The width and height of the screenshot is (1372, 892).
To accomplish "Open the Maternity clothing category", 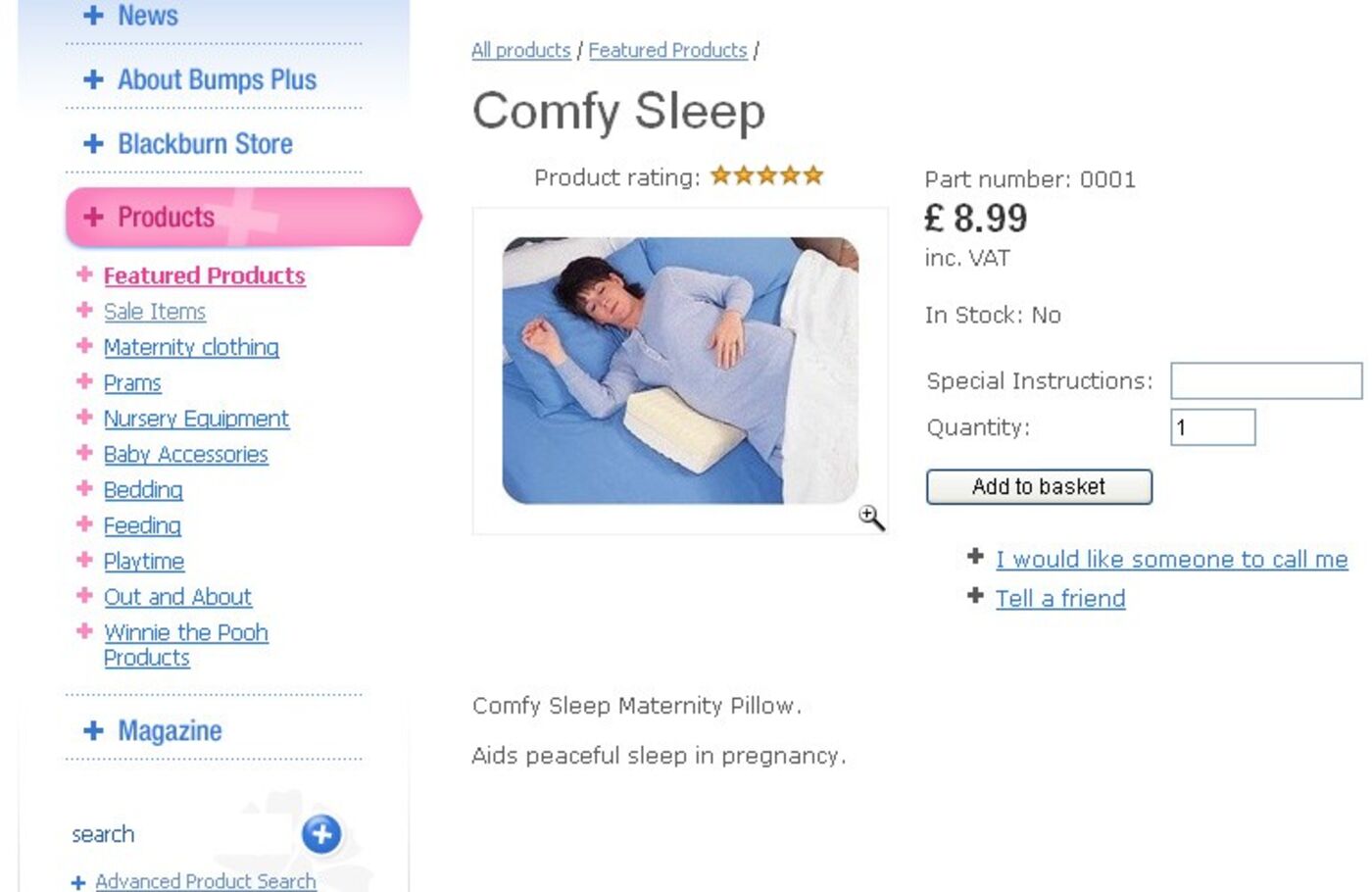I will (191, 347).
